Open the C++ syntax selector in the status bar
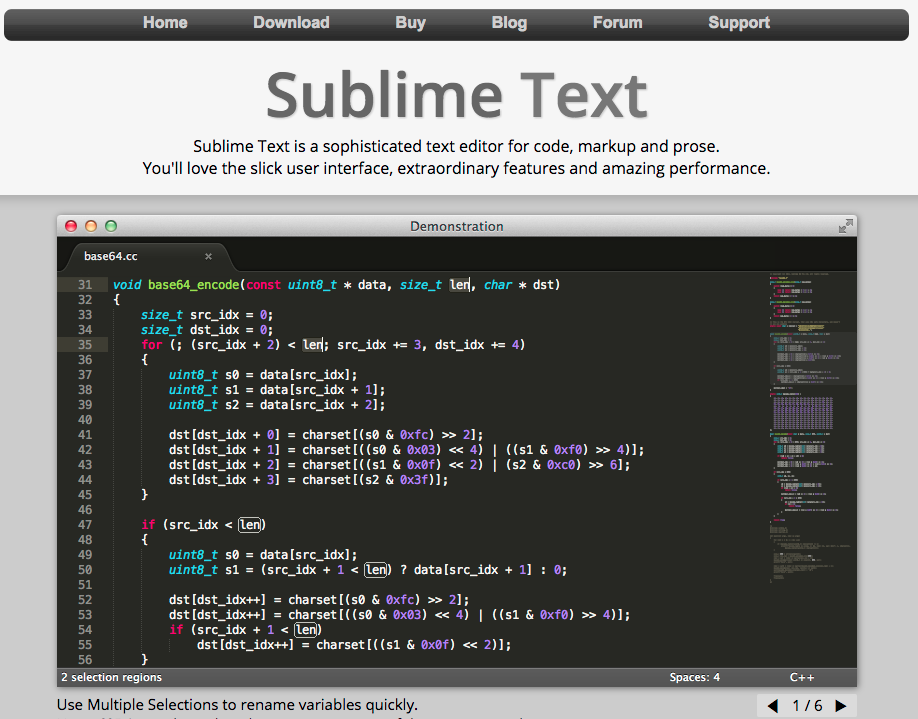Image resolution: width=918 pixels, height=719 pixels. [x=802, y=677]
